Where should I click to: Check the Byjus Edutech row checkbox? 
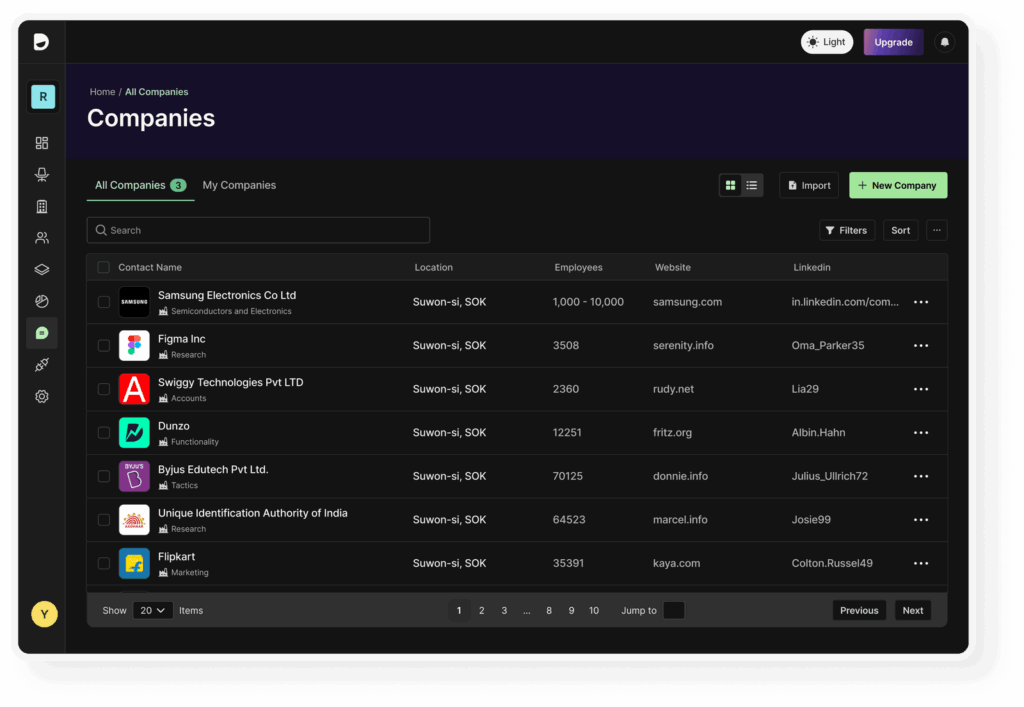tap(103, 476)
